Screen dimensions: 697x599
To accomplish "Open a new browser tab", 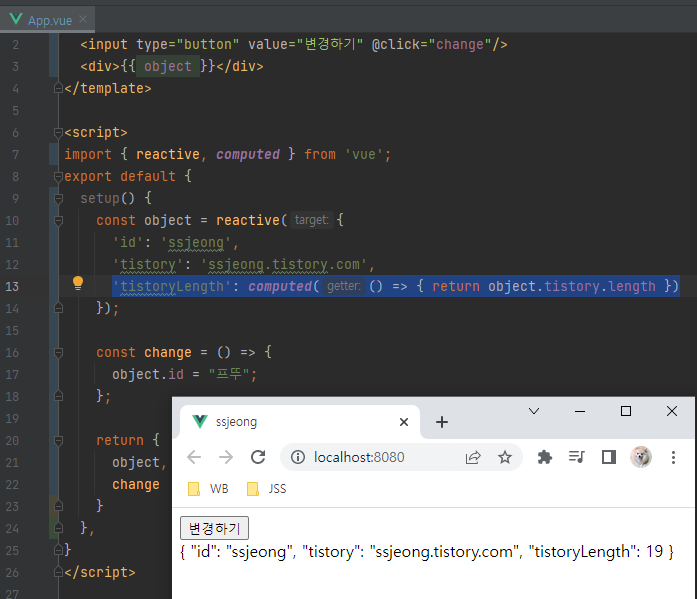I will [x=442, y=422].
